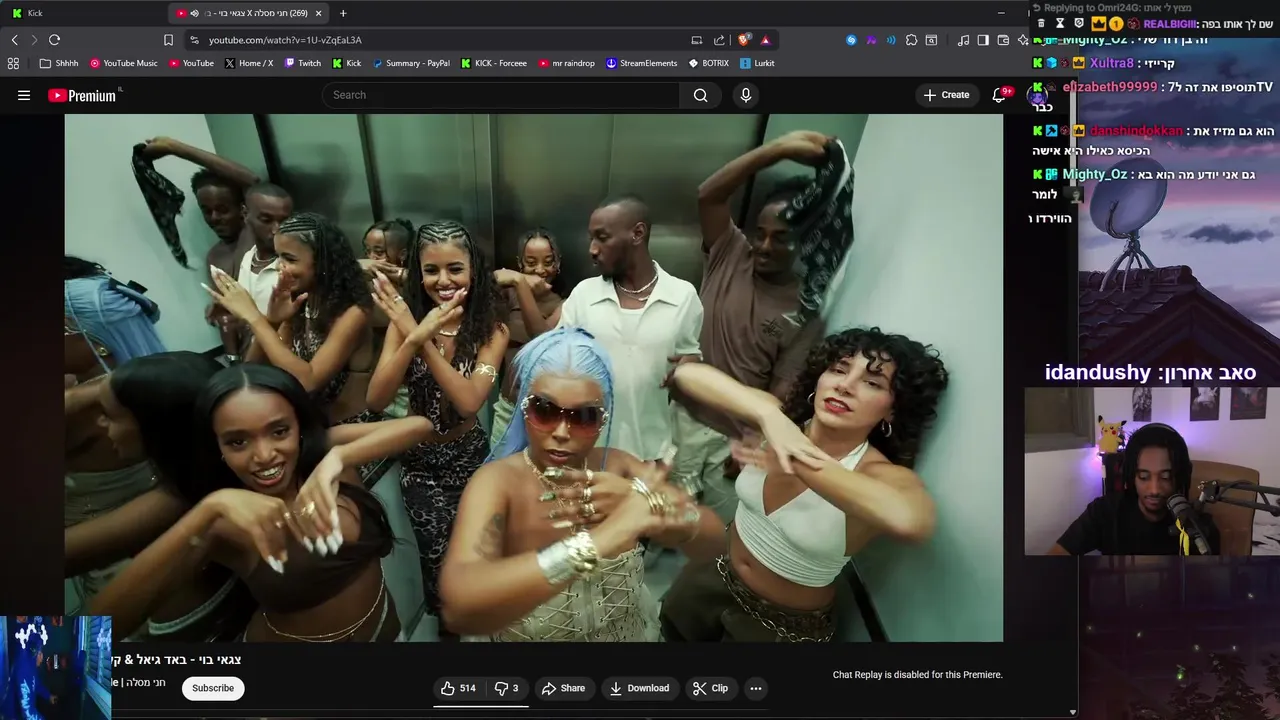The height and width of the screenshot is (720, 1280).
Task: Click the small mini player thumbnail
Action: tap(55, 667)
